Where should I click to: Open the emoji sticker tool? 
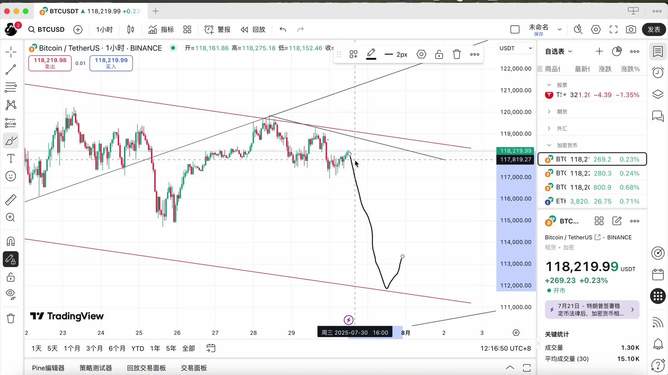[11, 176]
